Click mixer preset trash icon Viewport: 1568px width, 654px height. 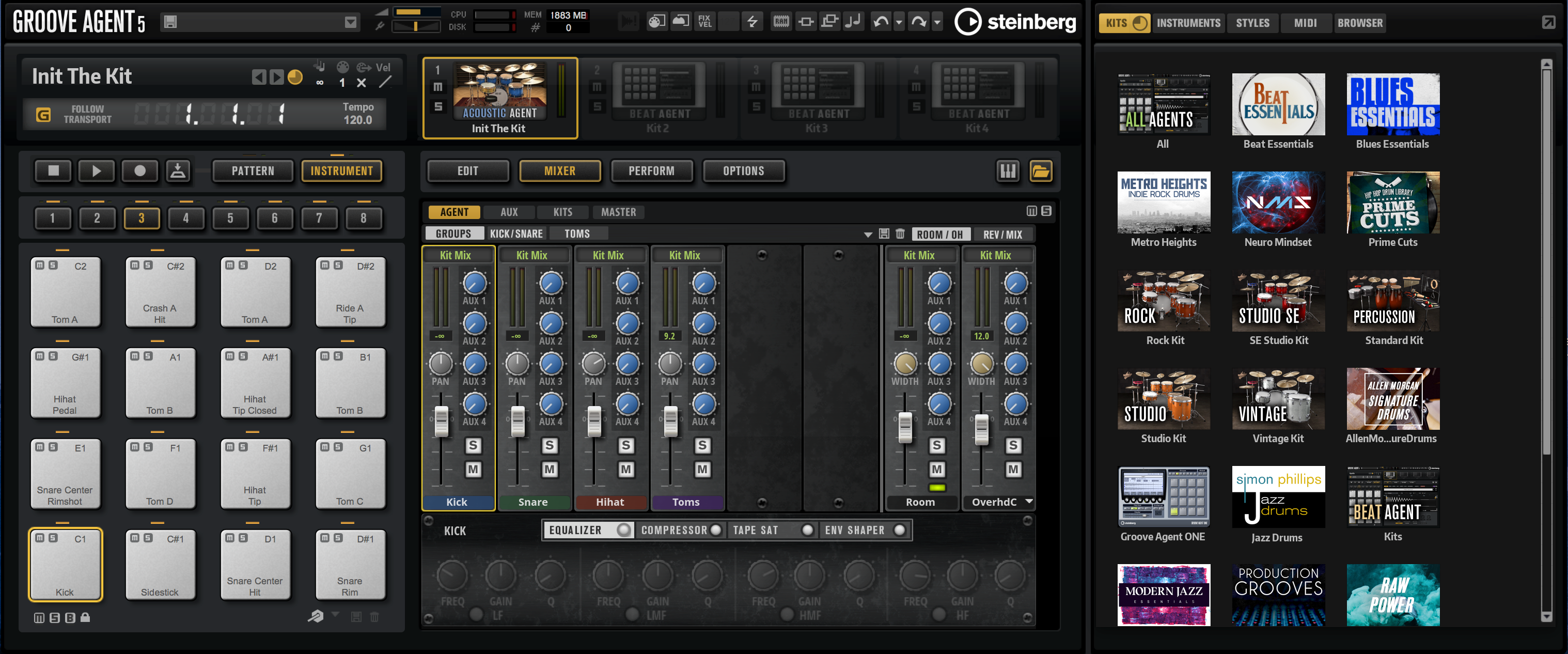pyautogui.click(x=900, y=234)
